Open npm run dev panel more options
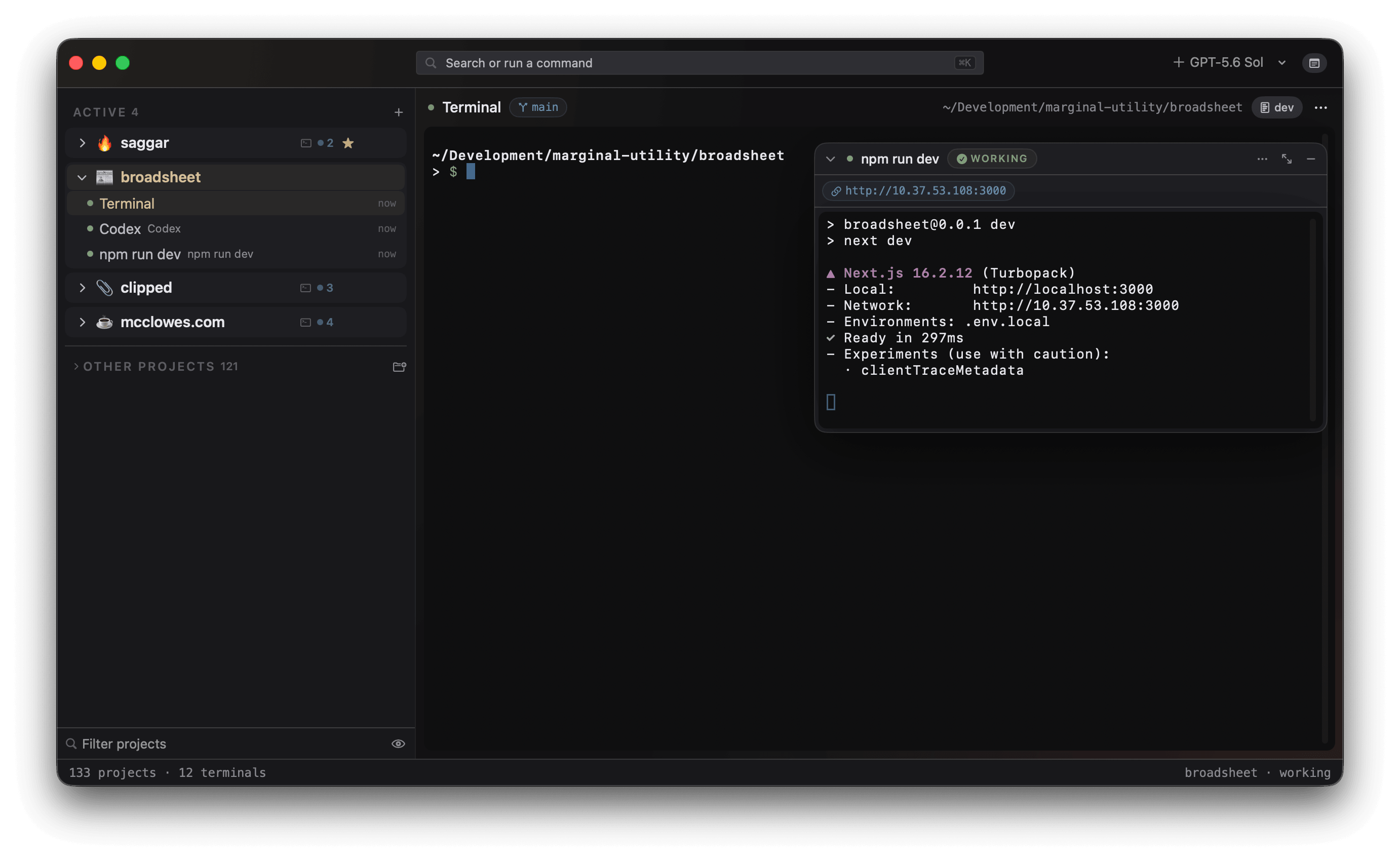The width and height of the screenshot is (1400, 861). click(1262, 159)
